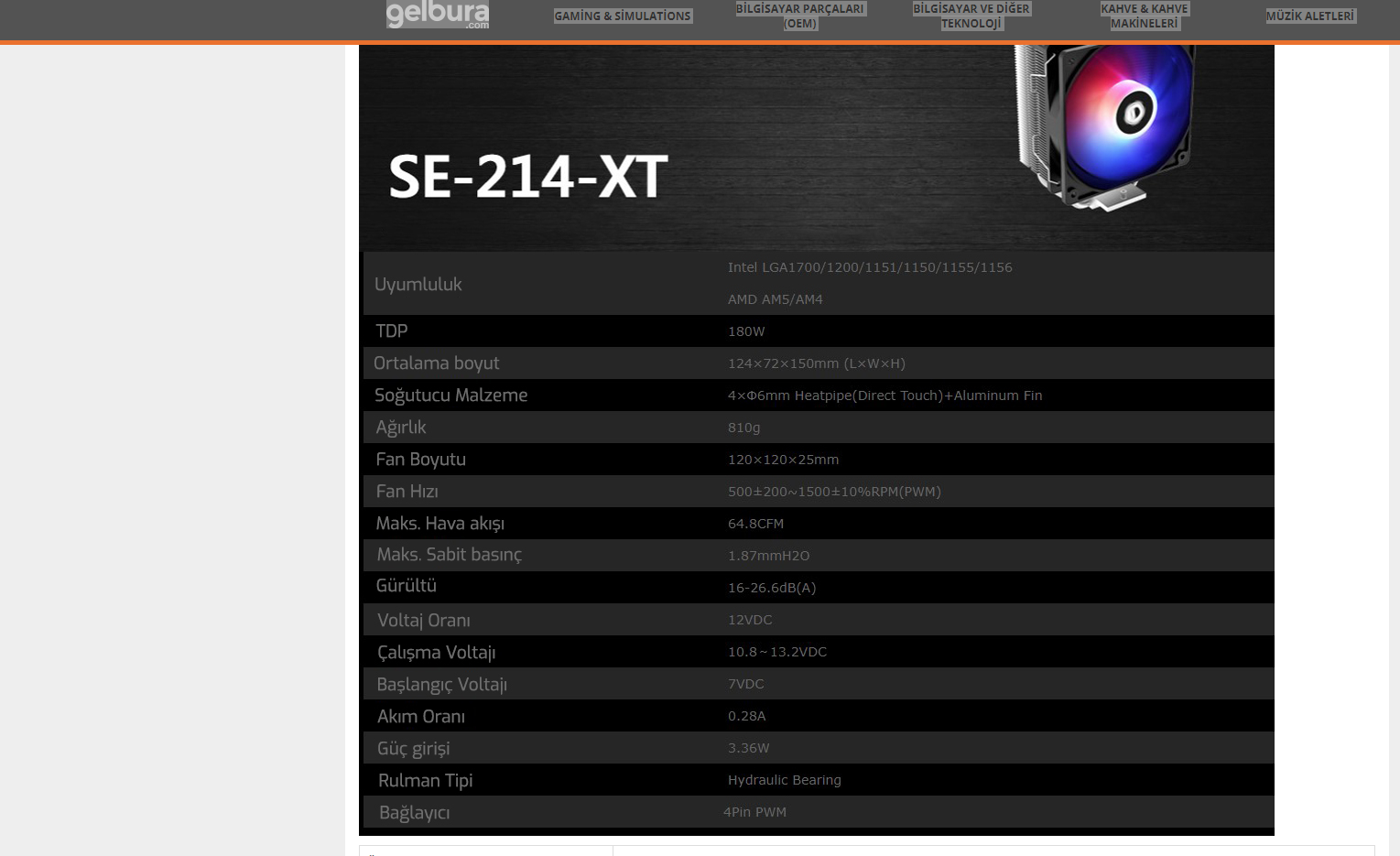Open KAHVE & KAHVE MAKİNELERİ menu
The height and width of the screenshot is (856, 1400).
pos(1145,16)
